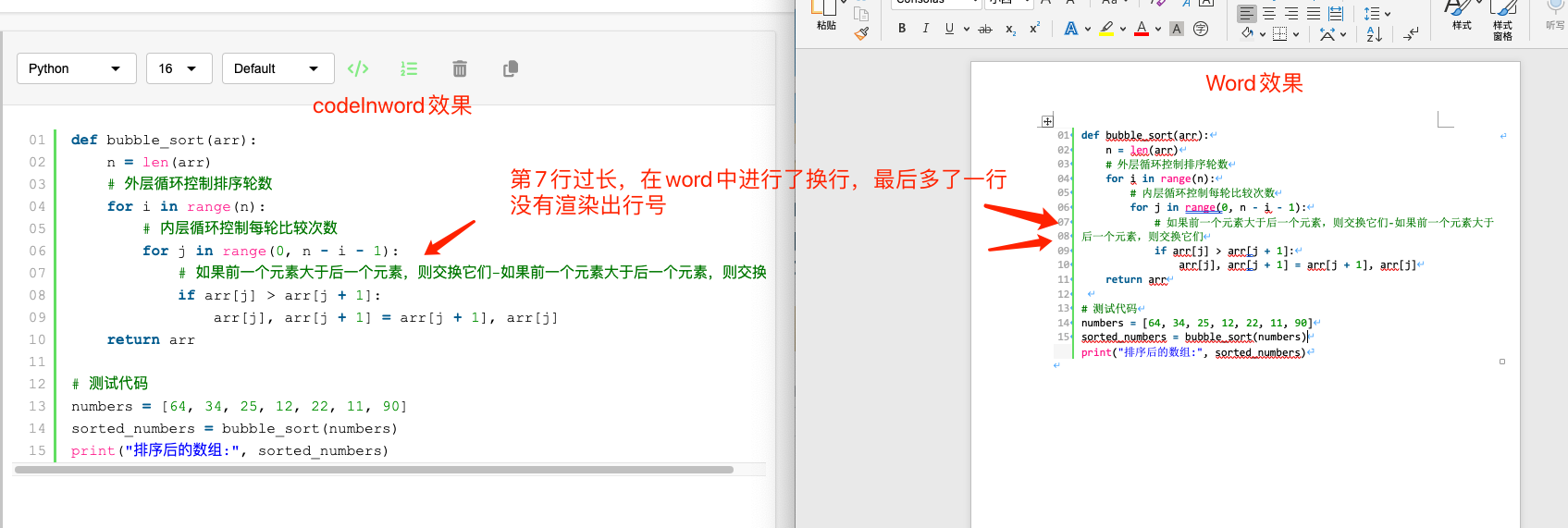Toggle Bold formatting in Word
Screen dimensions: 1568x528
pyautogui.click(x=902, y=29)
